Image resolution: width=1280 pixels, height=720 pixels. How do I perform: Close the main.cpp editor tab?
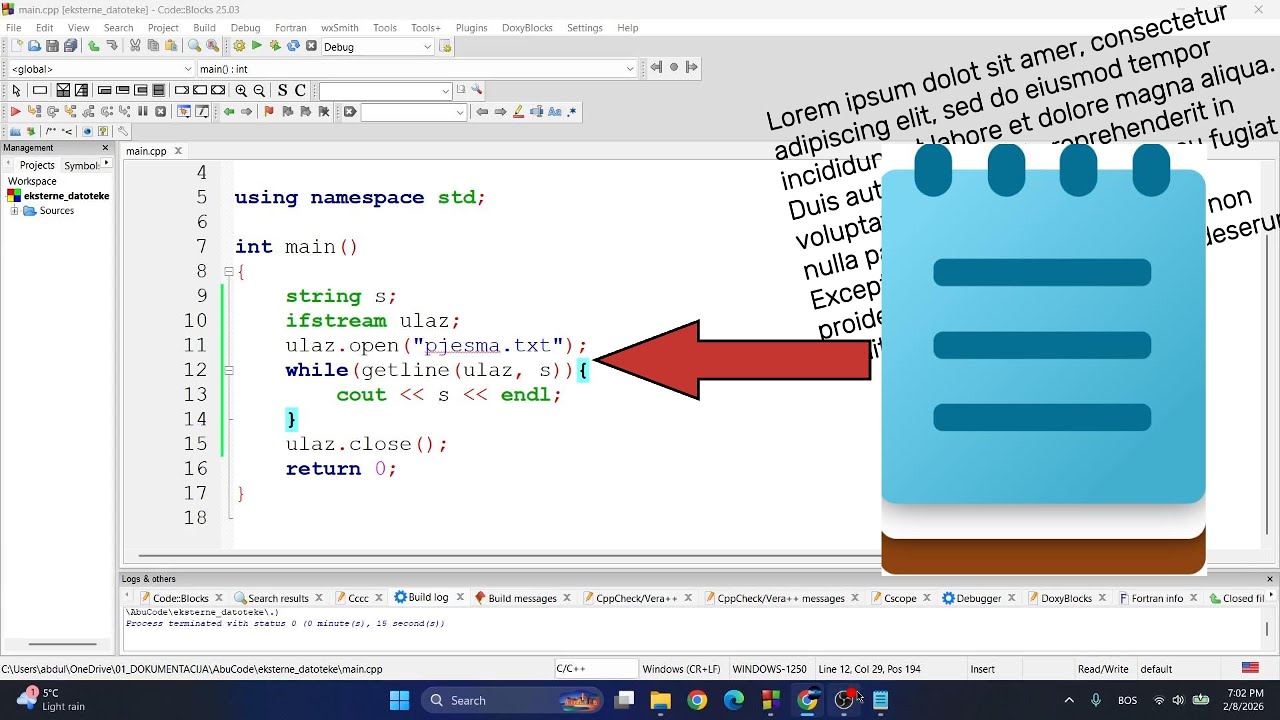pyautogui.click(x=179, y=151)
